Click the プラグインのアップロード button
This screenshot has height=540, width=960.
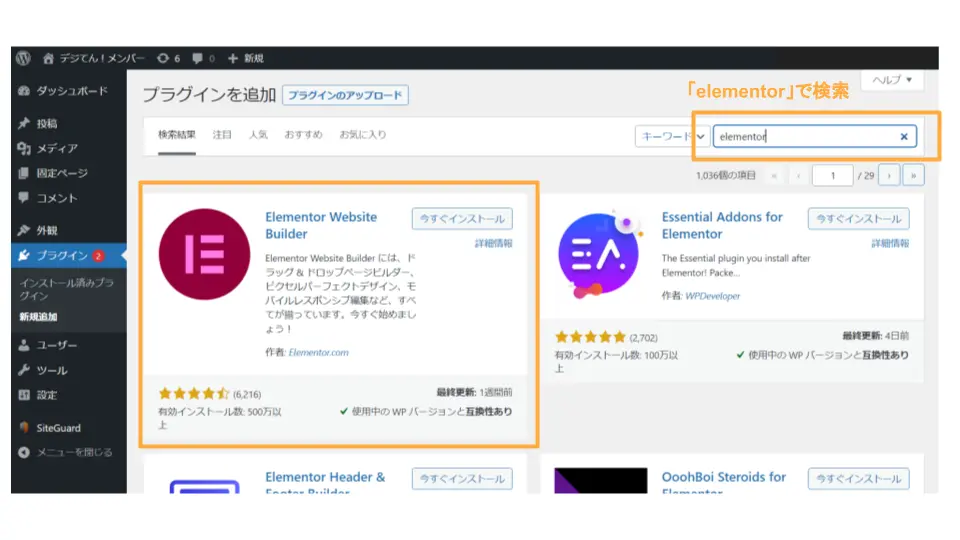coord(345,96)
